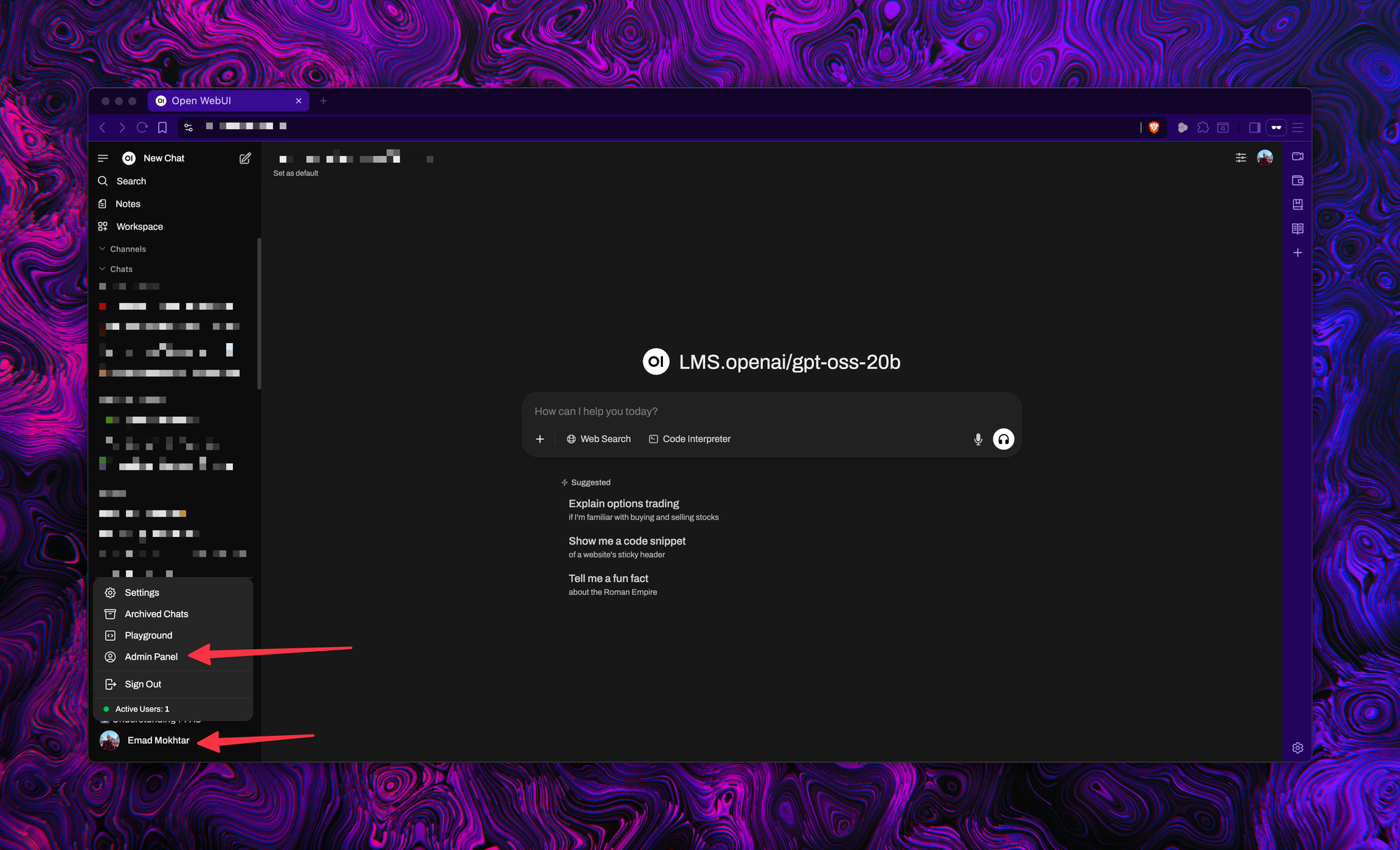Screen dimensions: 1400x850
Task: Close the Open WebUI tab
Action: pos(298,101)
